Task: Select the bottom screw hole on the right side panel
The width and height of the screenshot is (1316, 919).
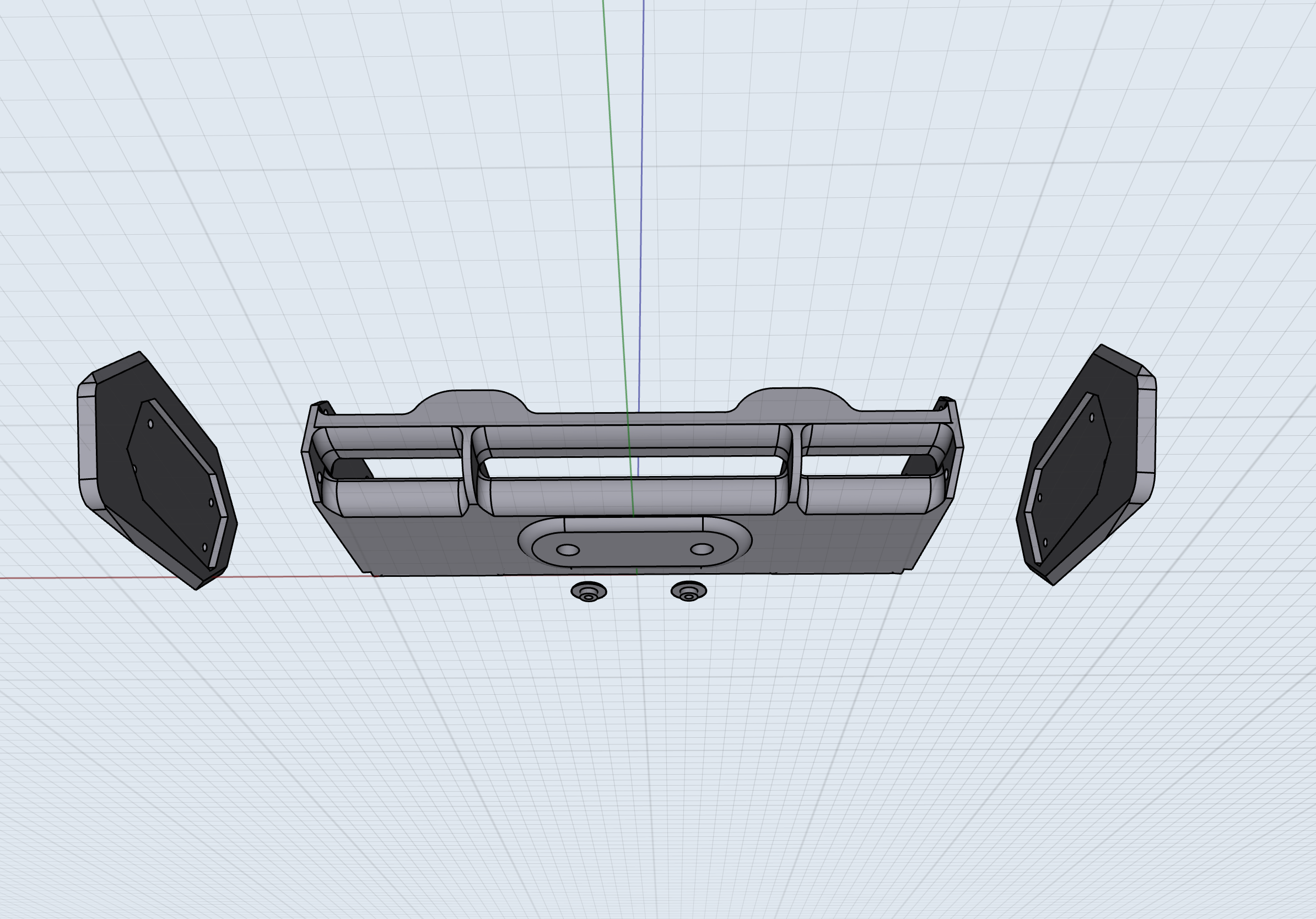Action: 1045,542
